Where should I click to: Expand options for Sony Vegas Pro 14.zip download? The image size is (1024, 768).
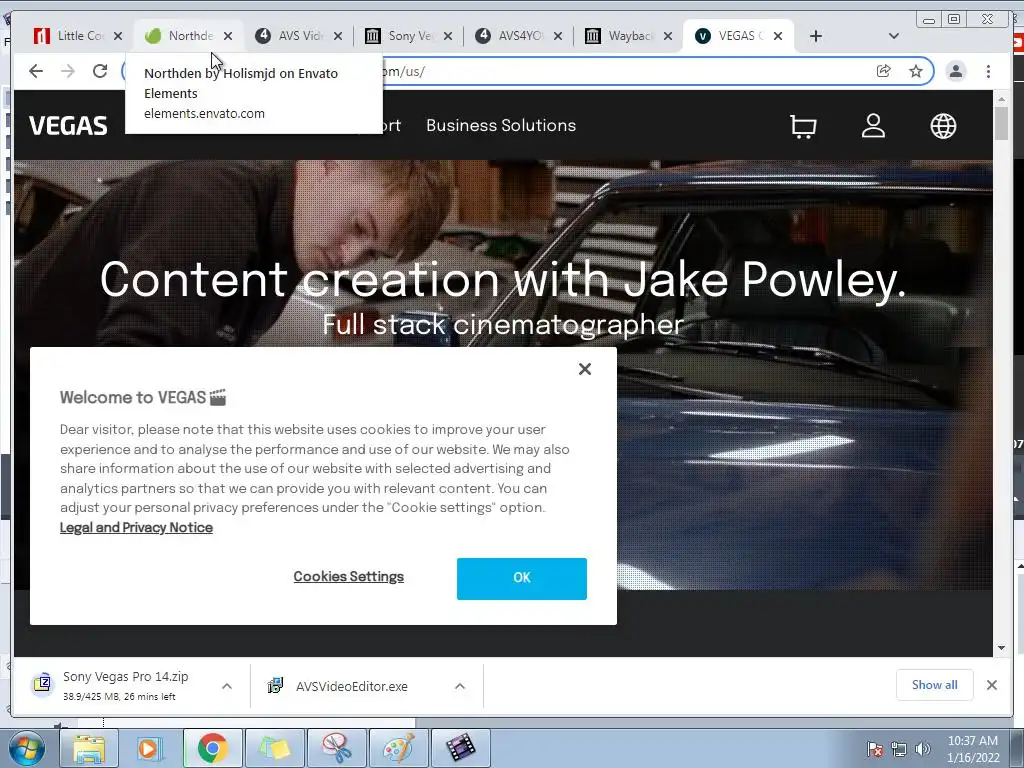[x=227, y=686]
